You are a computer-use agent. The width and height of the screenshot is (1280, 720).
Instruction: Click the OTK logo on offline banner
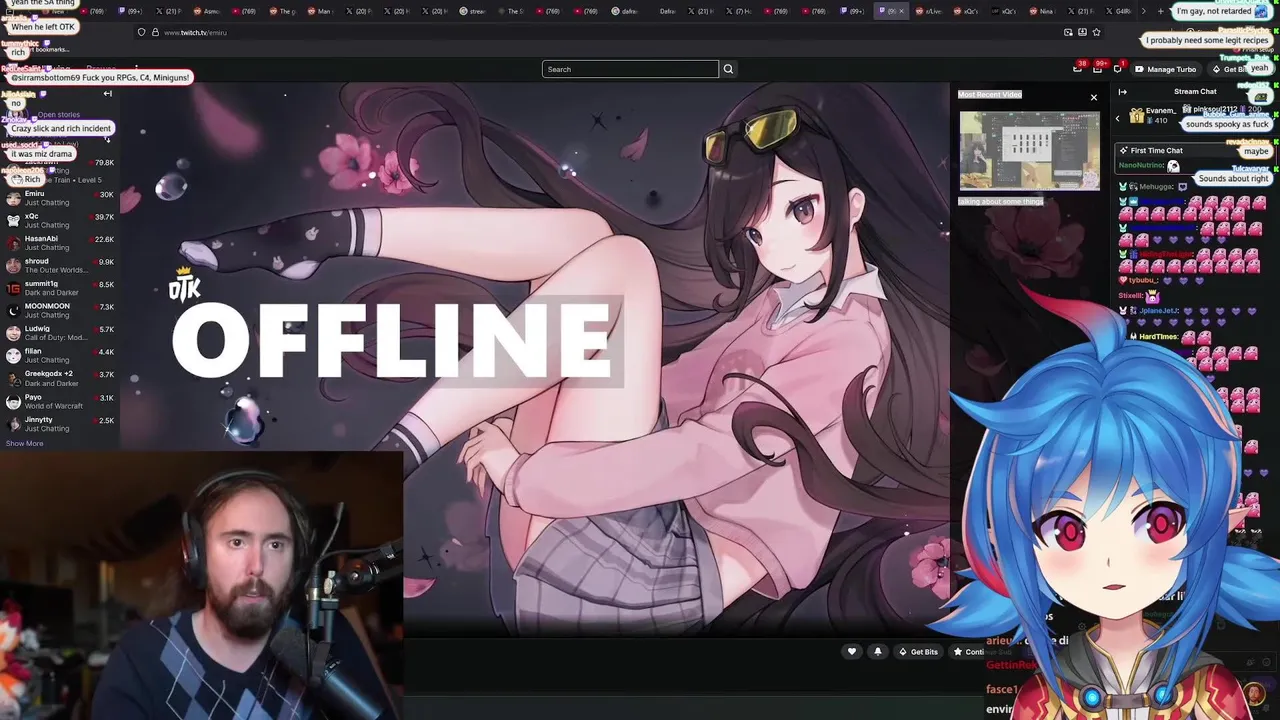tap(184, 286)
